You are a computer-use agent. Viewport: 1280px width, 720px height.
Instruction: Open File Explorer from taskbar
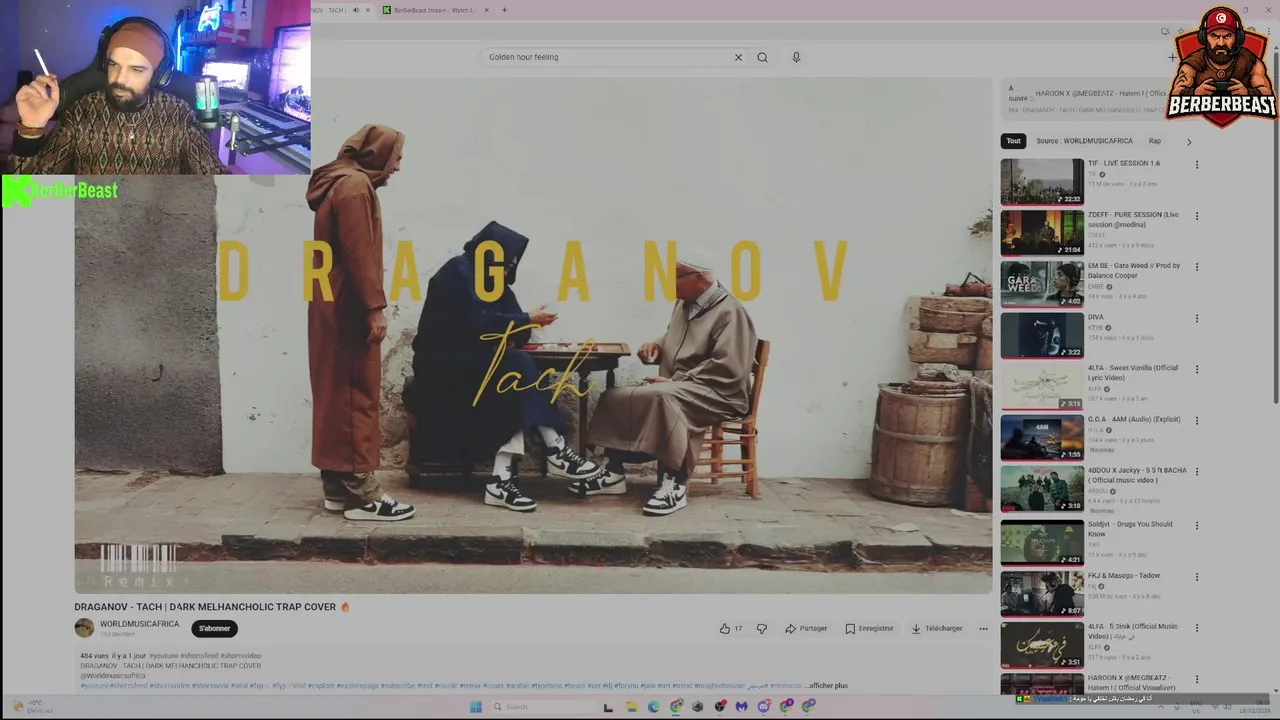[x=630, y=706]
